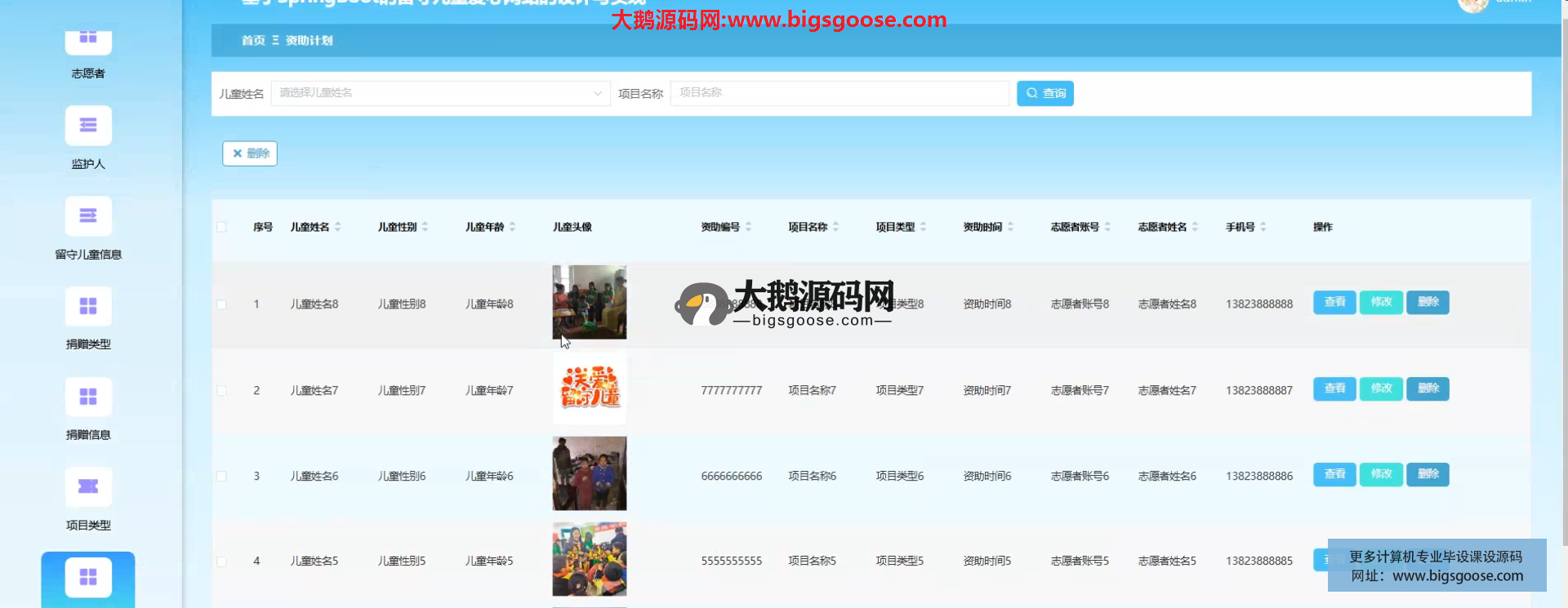Expand the 儿童姓名 selection dropdown
This screenshot has height=608, width=1568.
click(597, 93)
